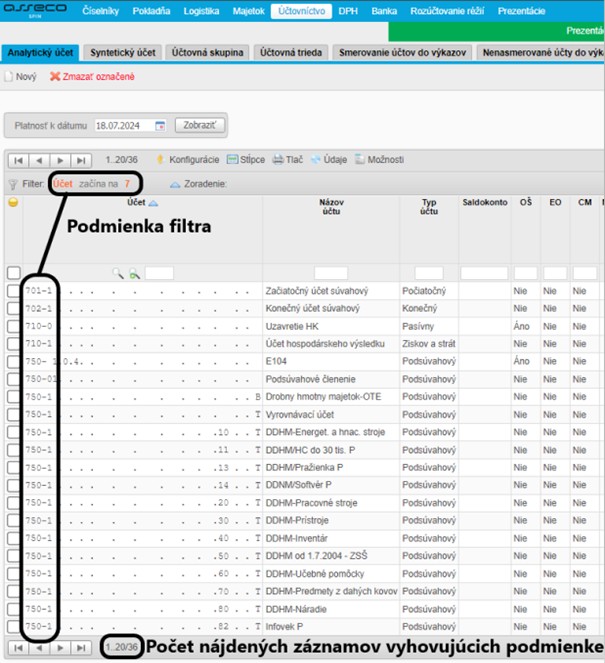Tick the checkbox for row 701-1
This screenshot has width=605, height=663.
pyautogui.click(x=13, y=291)
